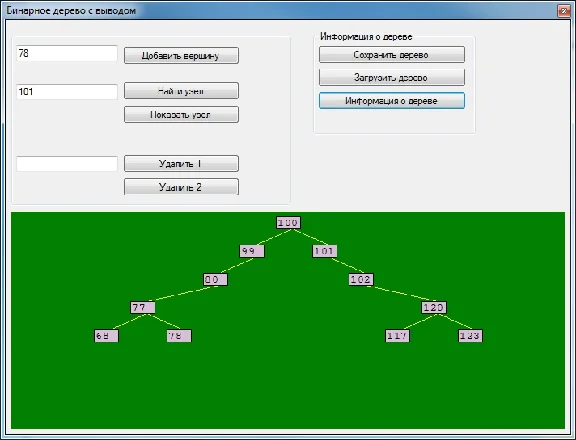Click the 'Информация о дереве' button
The height and width of the screenshot is (440, 576).
click(392, 101)
